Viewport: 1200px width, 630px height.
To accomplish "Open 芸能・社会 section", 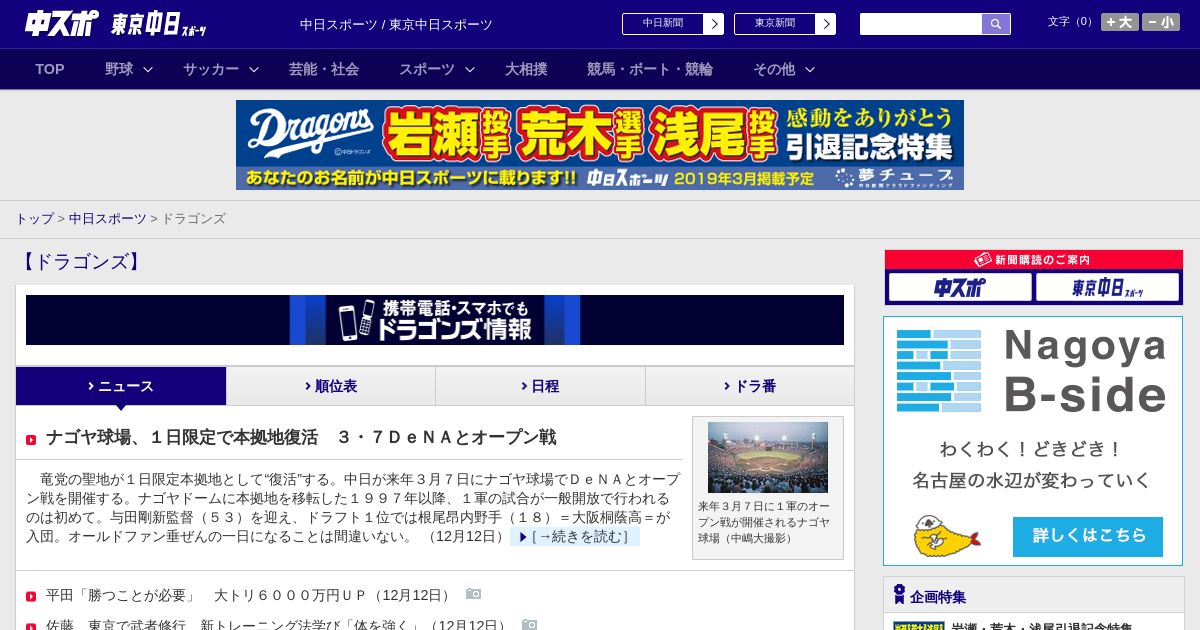I will click(x=324, y=69).
